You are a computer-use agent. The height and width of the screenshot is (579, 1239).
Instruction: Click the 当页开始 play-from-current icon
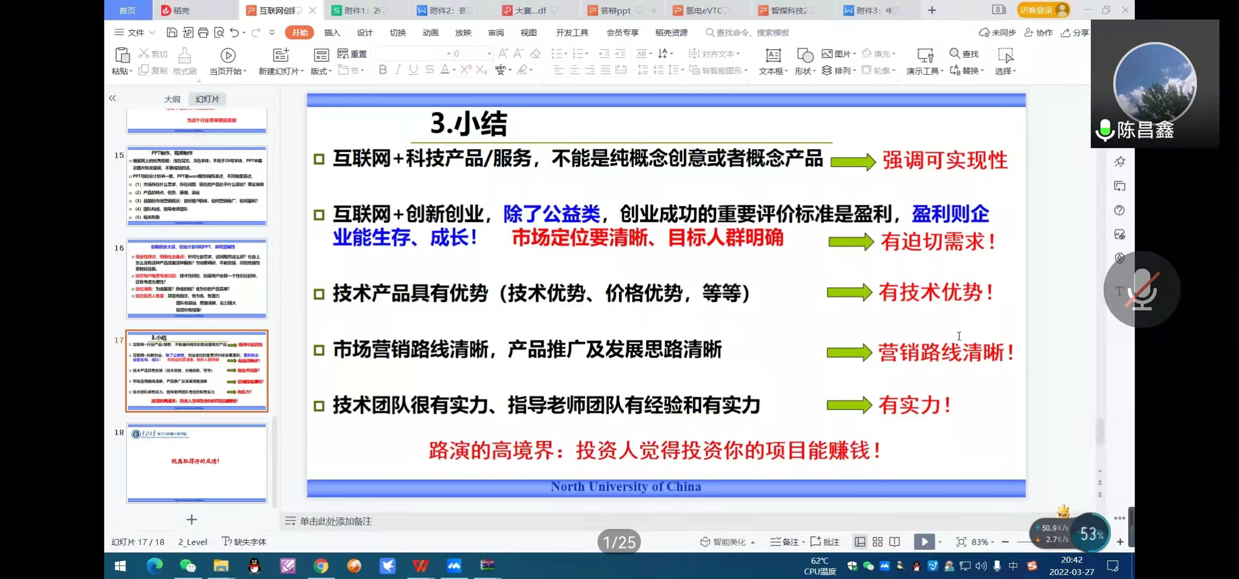coord(228,56)
